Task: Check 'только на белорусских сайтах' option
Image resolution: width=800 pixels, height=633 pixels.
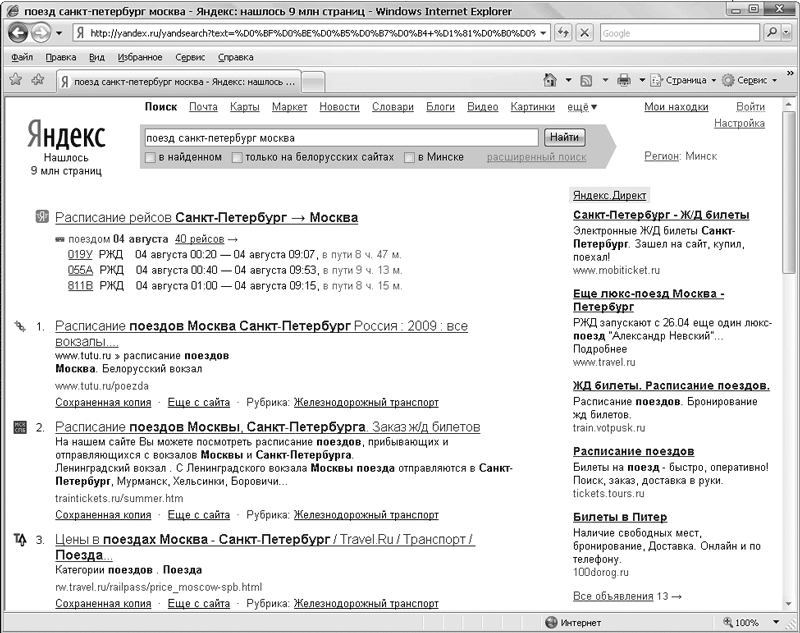Action: pos(237,158)
